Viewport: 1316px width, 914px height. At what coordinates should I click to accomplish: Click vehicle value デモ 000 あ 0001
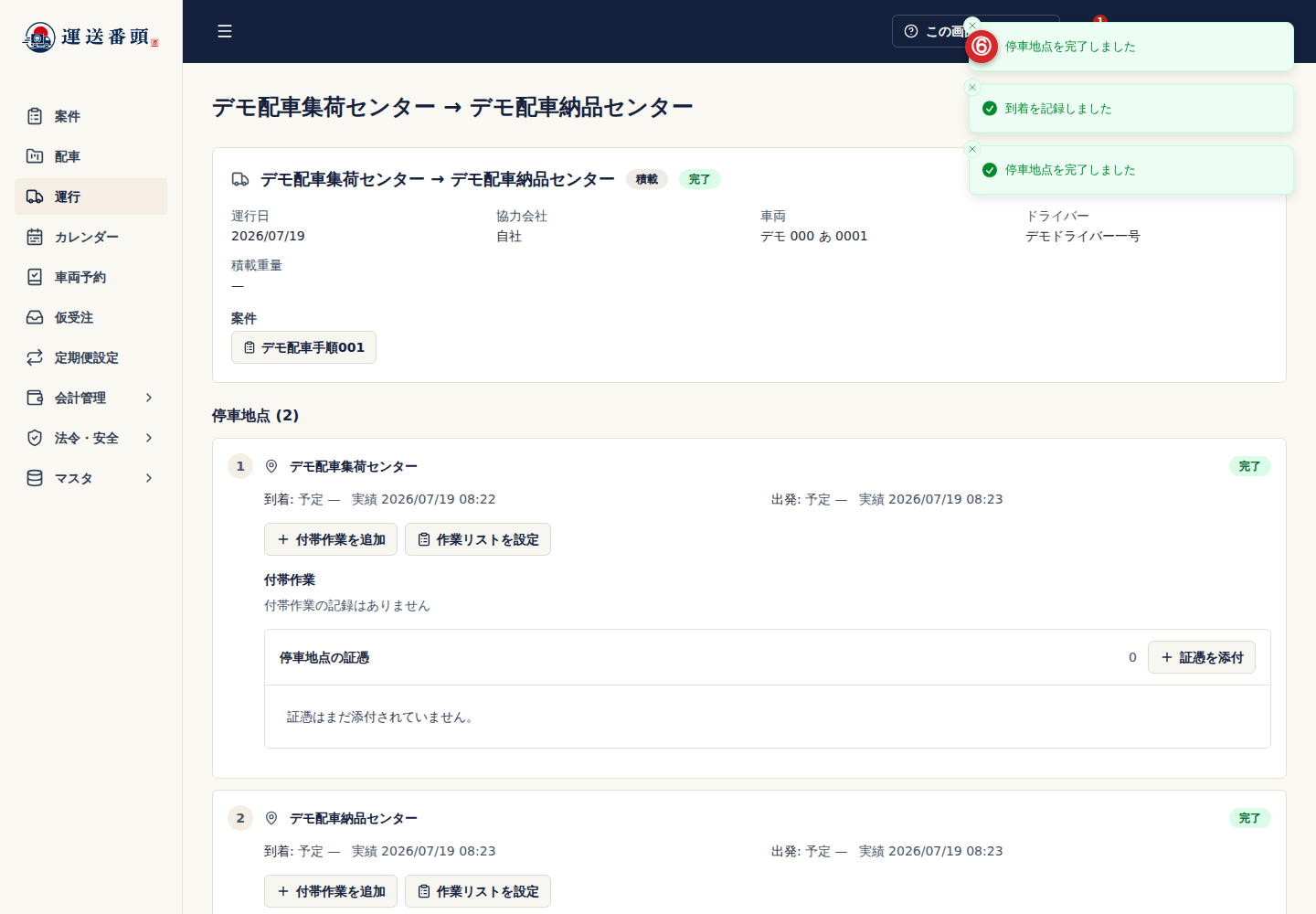coord(813,236)
